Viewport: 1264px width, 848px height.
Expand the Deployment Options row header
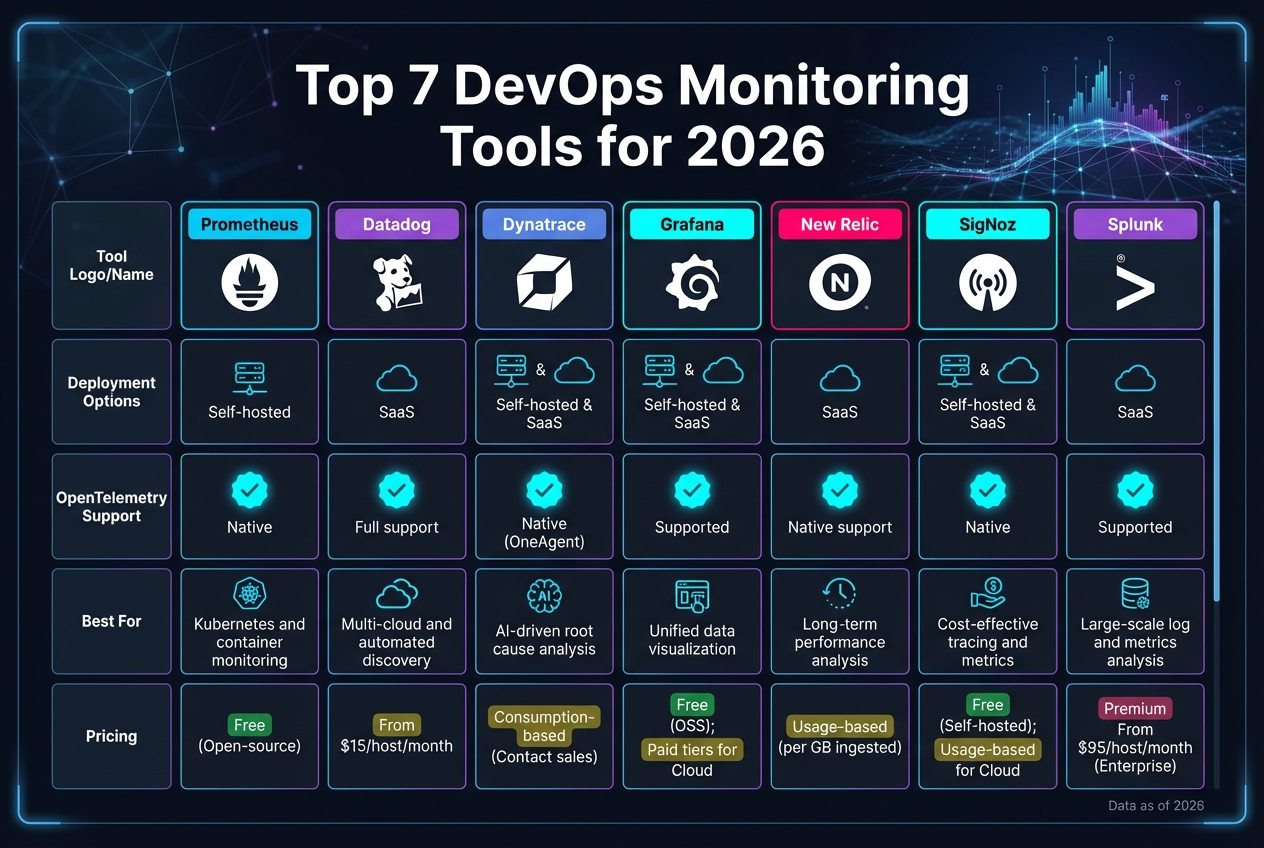[x=111, y=391]
